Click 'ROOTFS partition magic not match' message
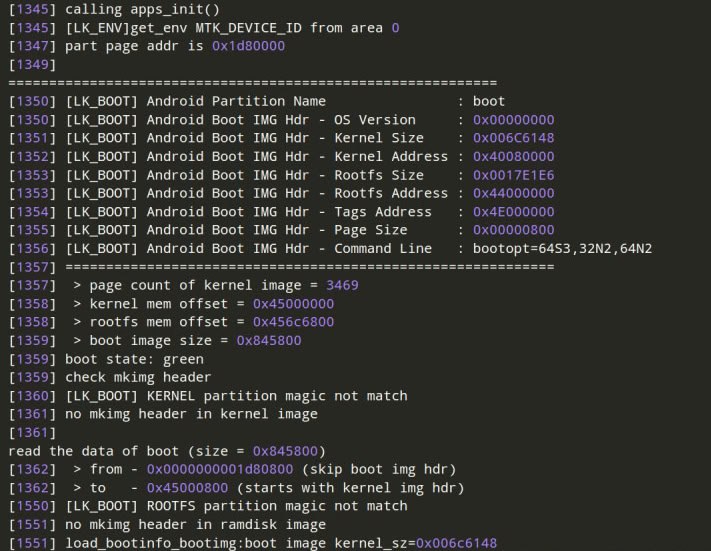This screenshot has width=711, height=551. [277, 506]
